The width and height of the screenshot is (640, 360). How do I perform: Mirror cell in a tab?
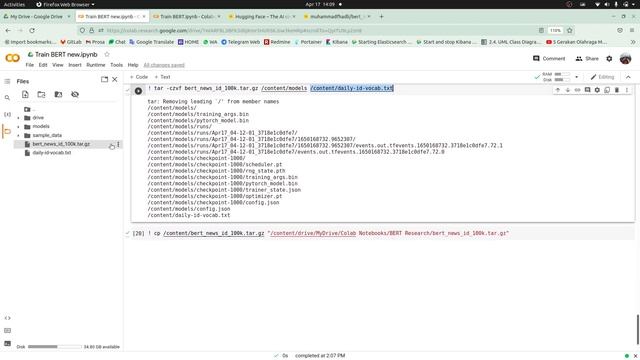(607, 90)
